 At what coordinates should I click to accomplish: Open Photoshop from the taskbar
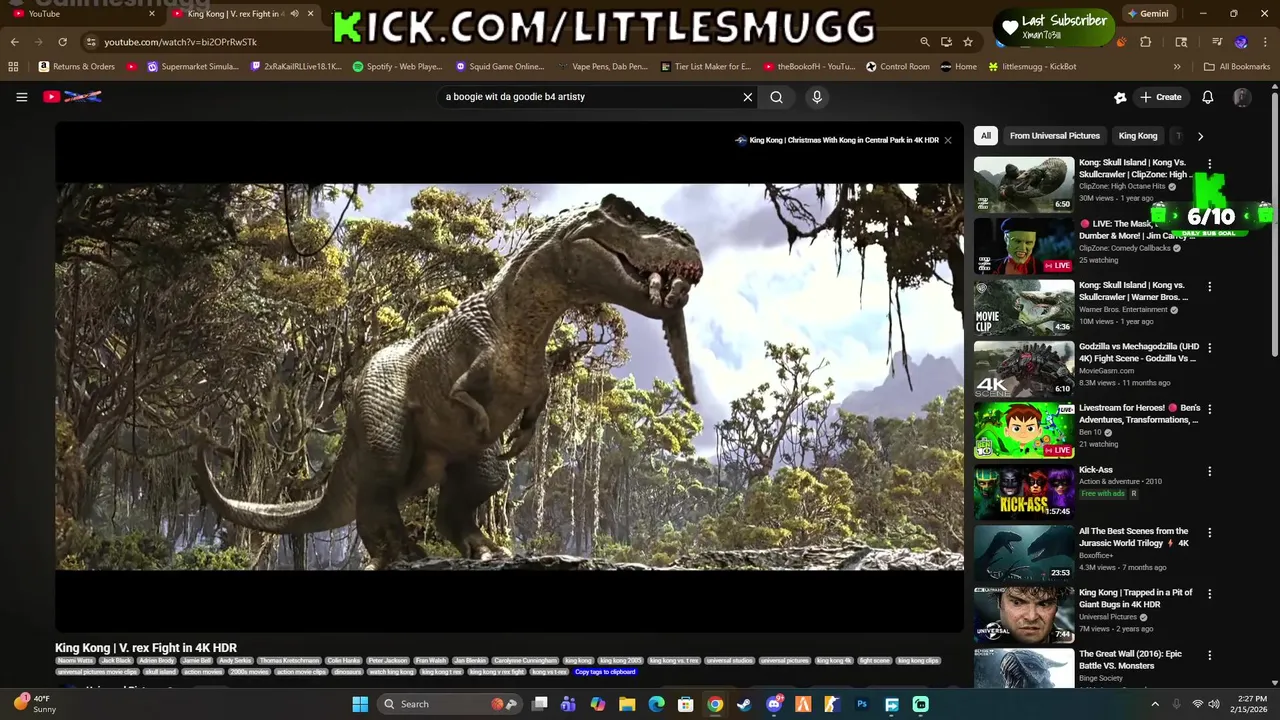pos(862,704)
